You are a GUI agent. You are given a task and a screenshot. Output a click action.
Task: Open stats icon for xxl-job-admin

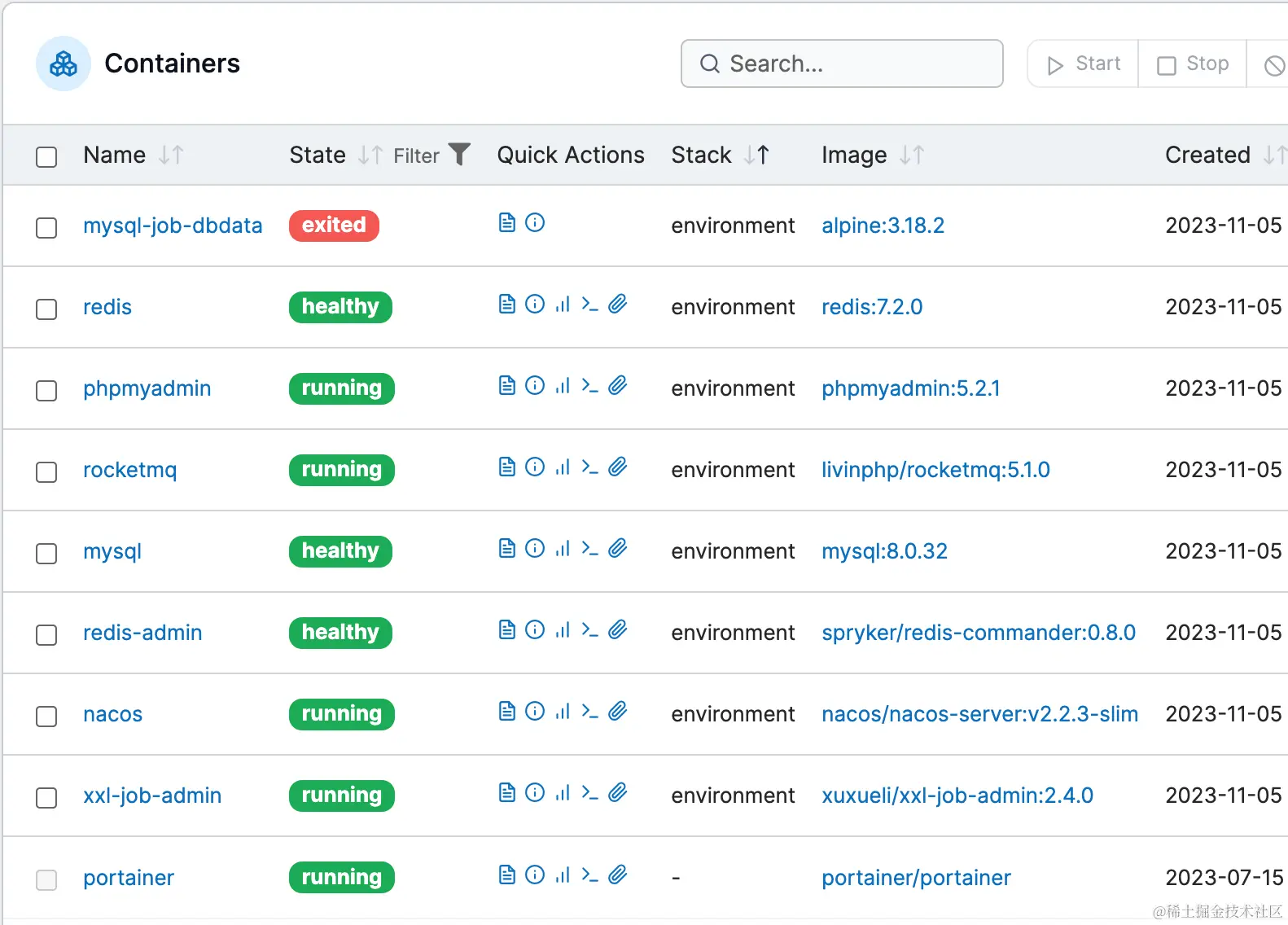tap(563, 792)
